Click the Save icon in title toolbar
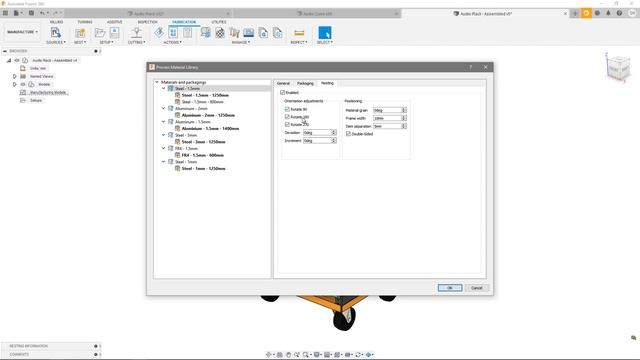The width and height of the screenshot is (640, 360). click(x=31, y=13)
